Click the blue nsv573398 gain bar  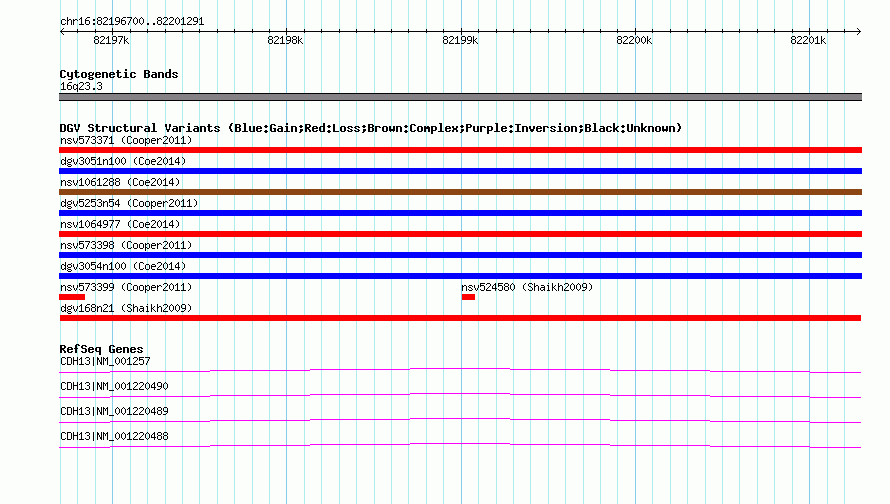coord(460,255)
